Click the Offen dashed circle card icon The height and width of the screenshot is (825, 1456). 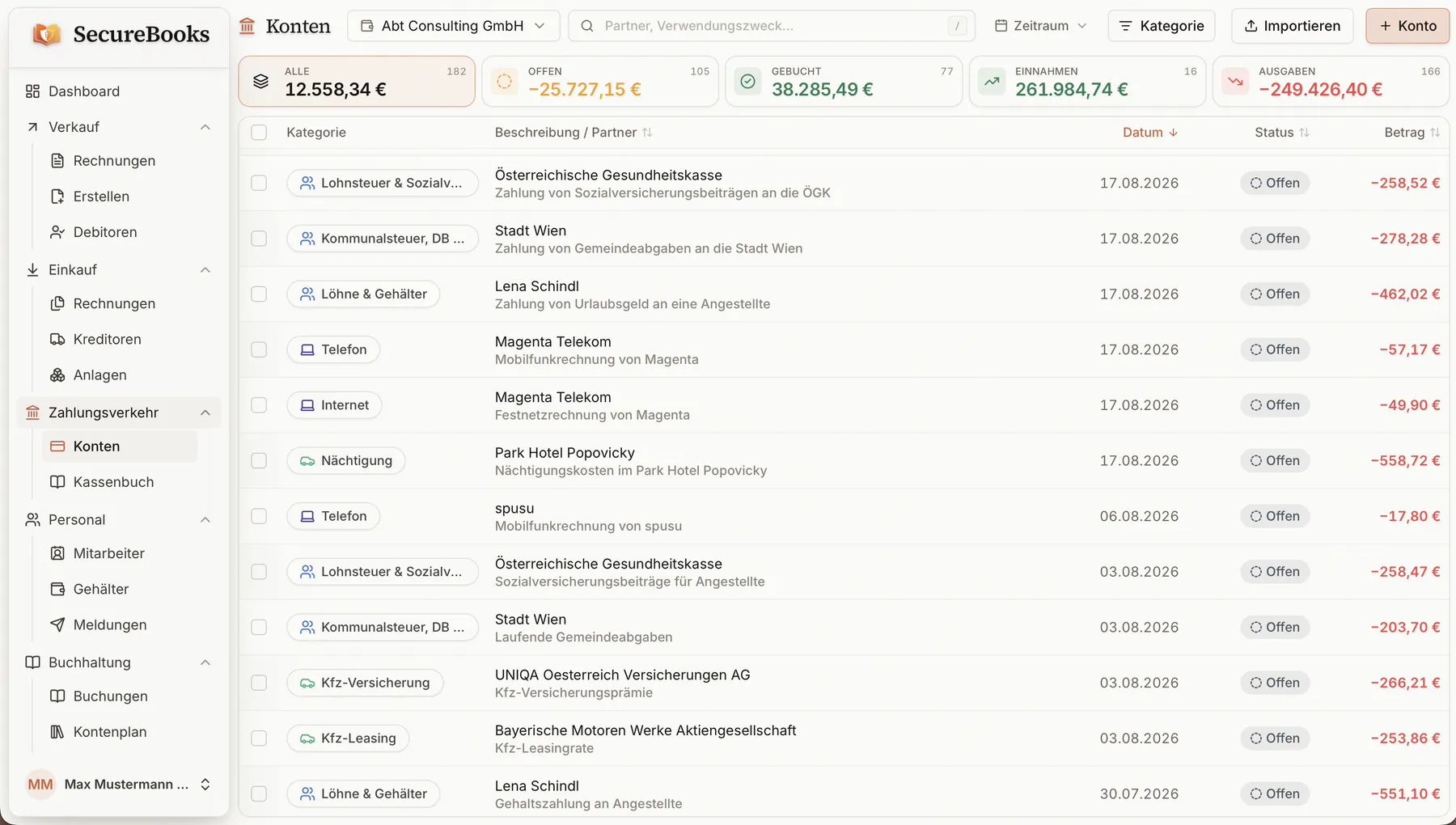tap(504, 82)
